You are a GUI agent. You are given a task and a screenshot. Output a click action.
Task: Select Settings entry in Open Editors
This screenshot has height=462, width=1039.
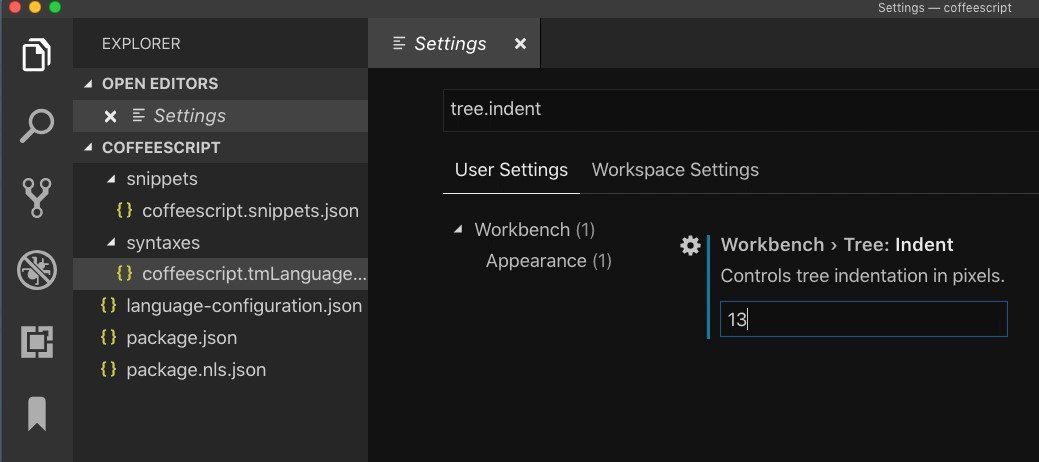point(220,116)
